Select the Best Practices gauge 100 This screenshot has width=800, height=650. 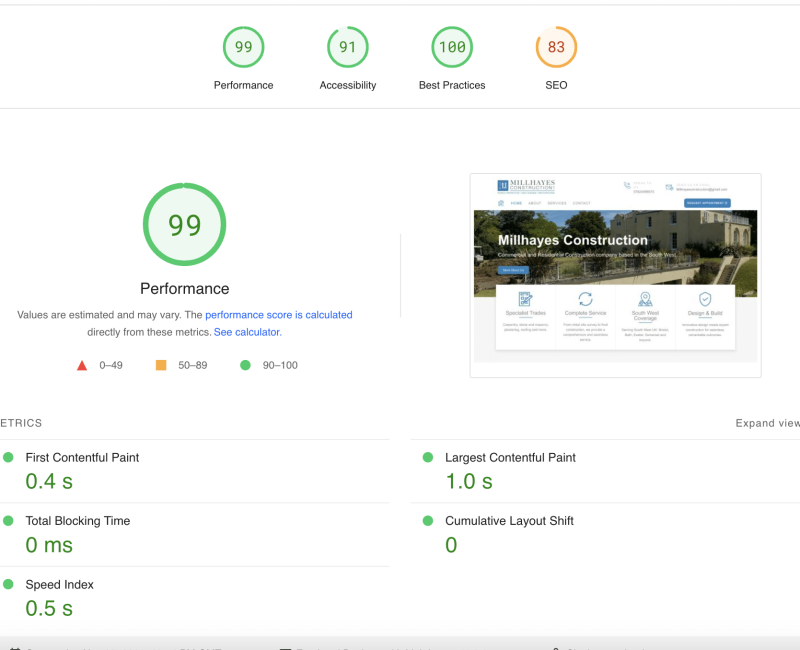[452, 48]
